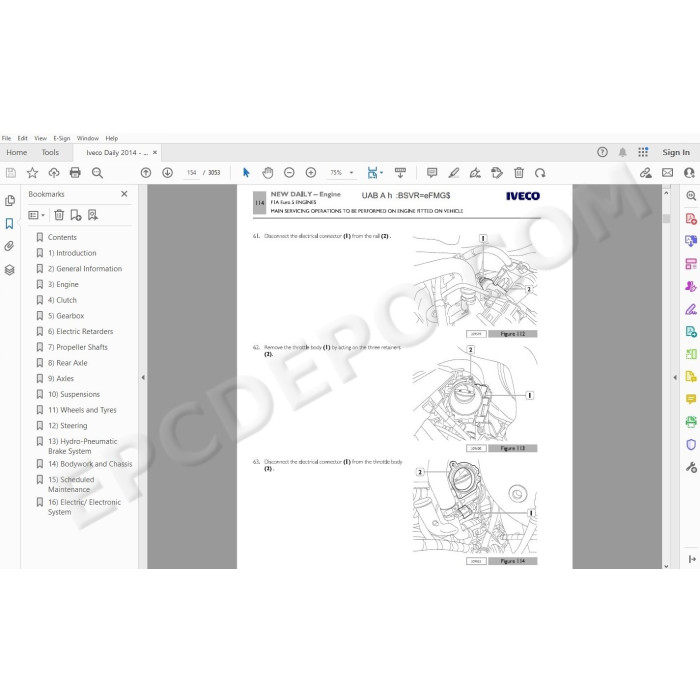Open 10) Suspensions bookmark

(x=74, y=394)
